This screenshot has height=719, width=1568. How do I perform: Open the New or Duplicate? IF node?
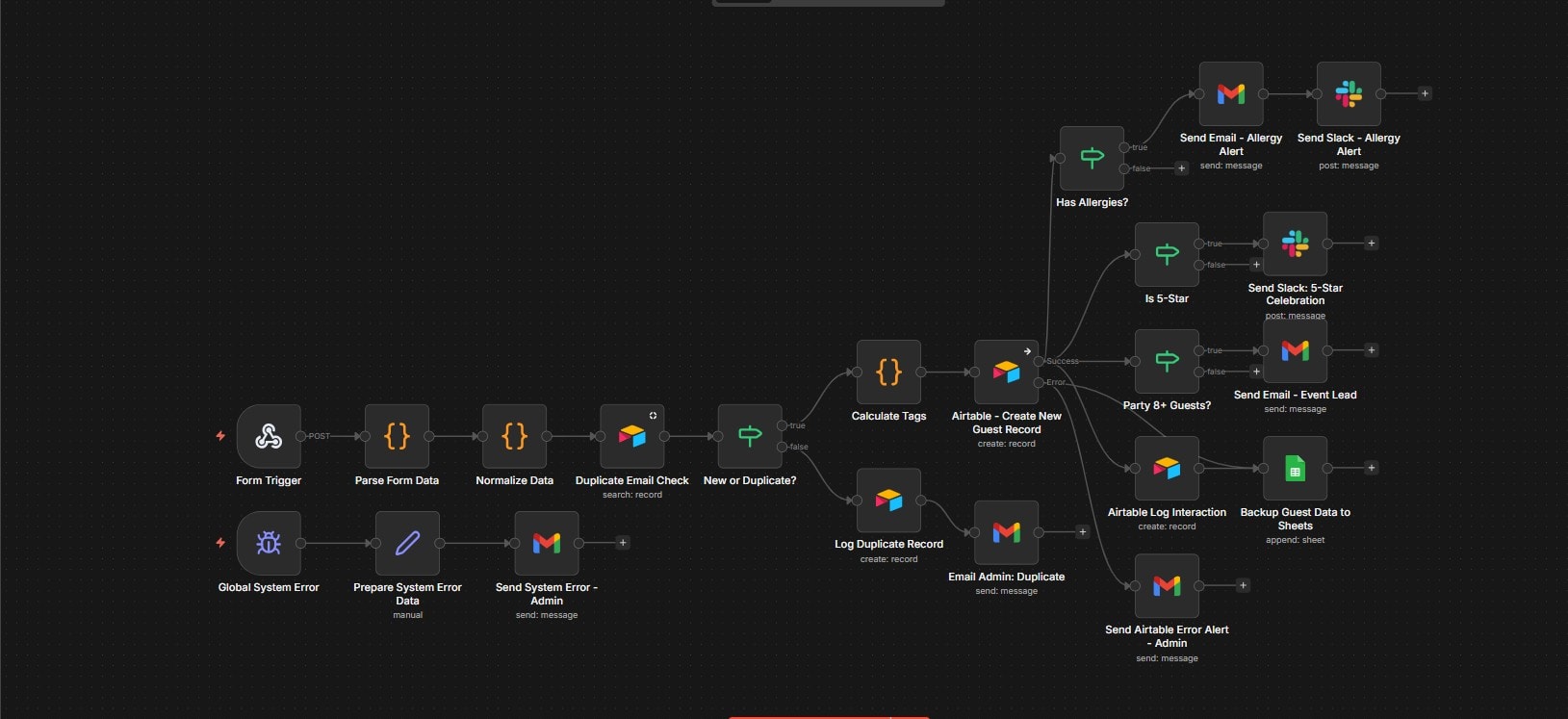tap(750, 436)
